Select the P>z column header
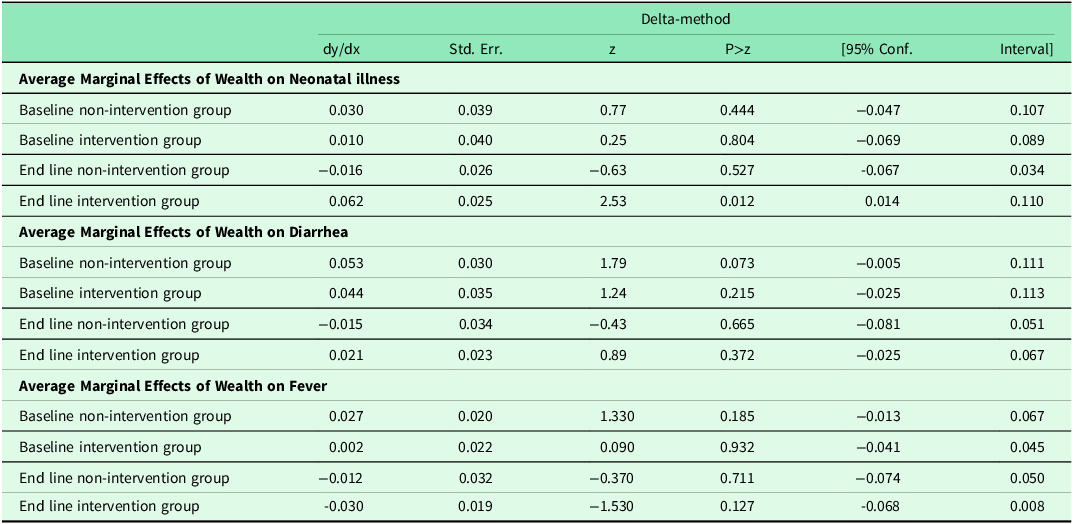The height and width of the screenshot is (524, 1073). point(738,49)
